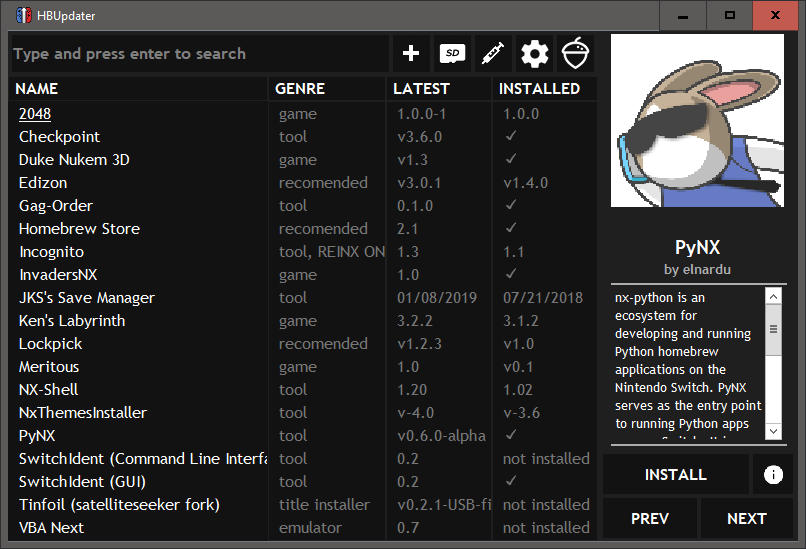Screen dimensions: 806x549
Task: Open the SD card selection icon
Action: (x=452, y=53)
